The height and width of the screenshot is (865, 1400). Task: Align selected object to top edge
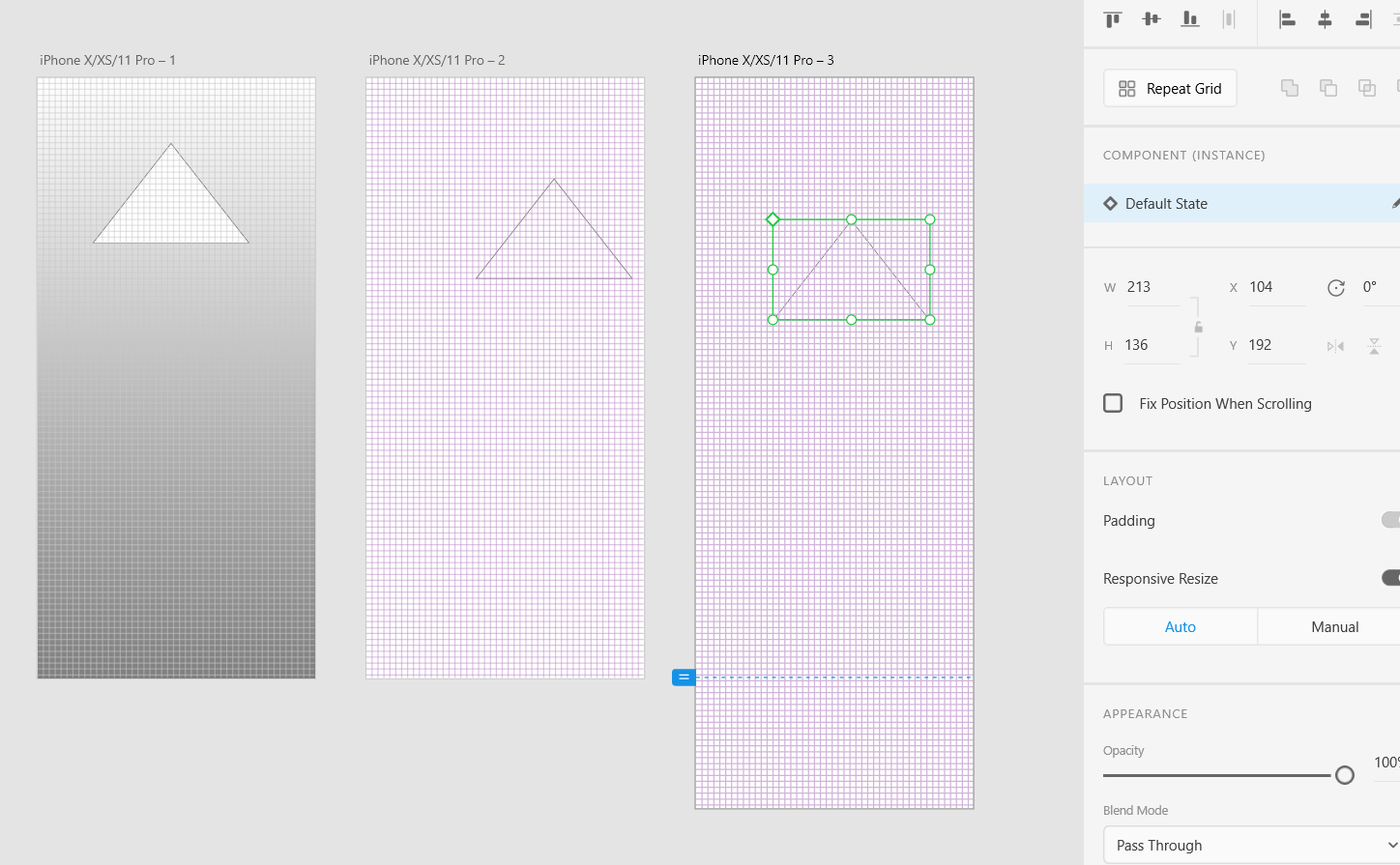1112,18
